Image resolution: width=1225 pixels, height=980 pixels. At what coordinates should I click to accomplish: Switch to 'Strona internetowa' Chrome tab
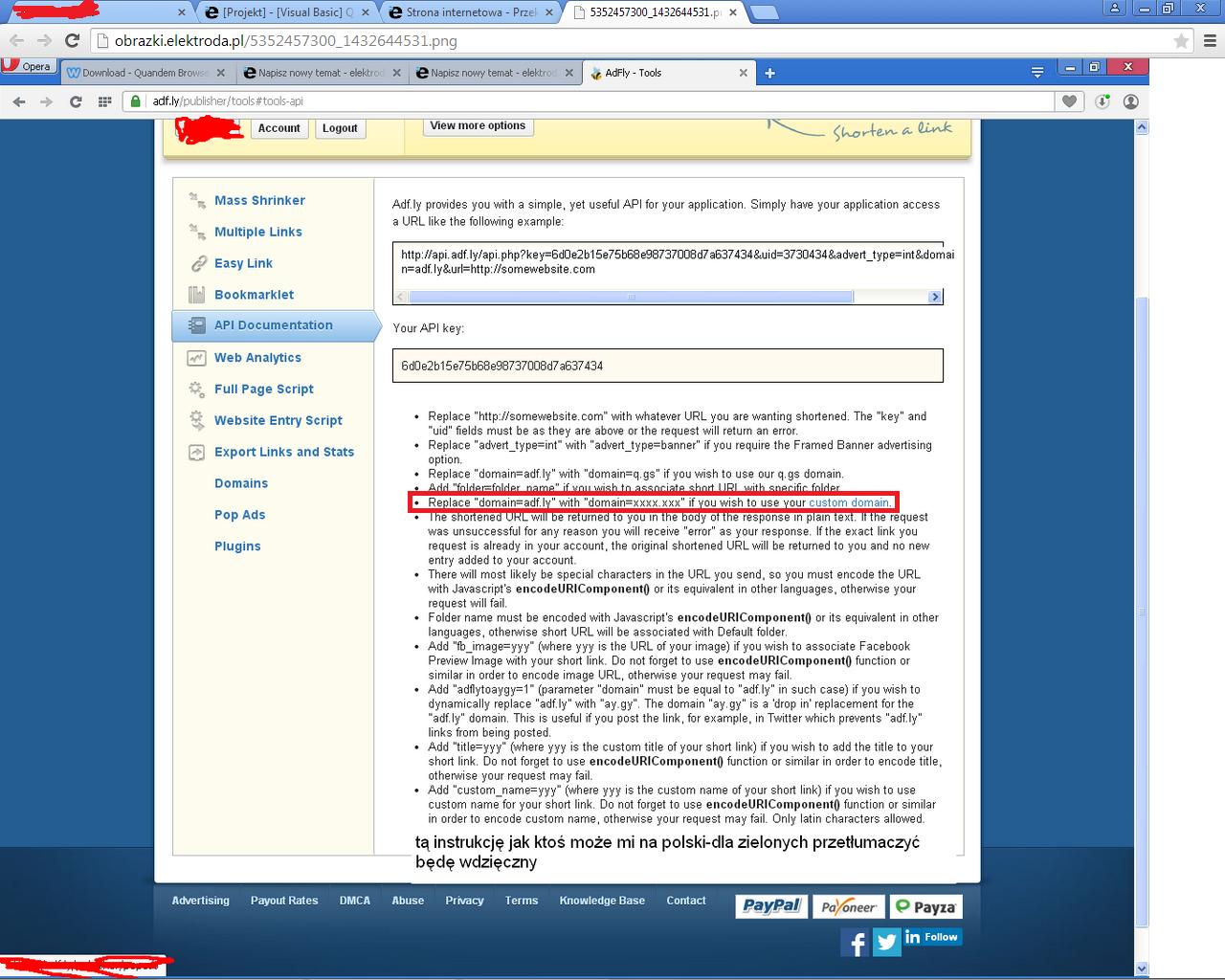coord(470,12)
